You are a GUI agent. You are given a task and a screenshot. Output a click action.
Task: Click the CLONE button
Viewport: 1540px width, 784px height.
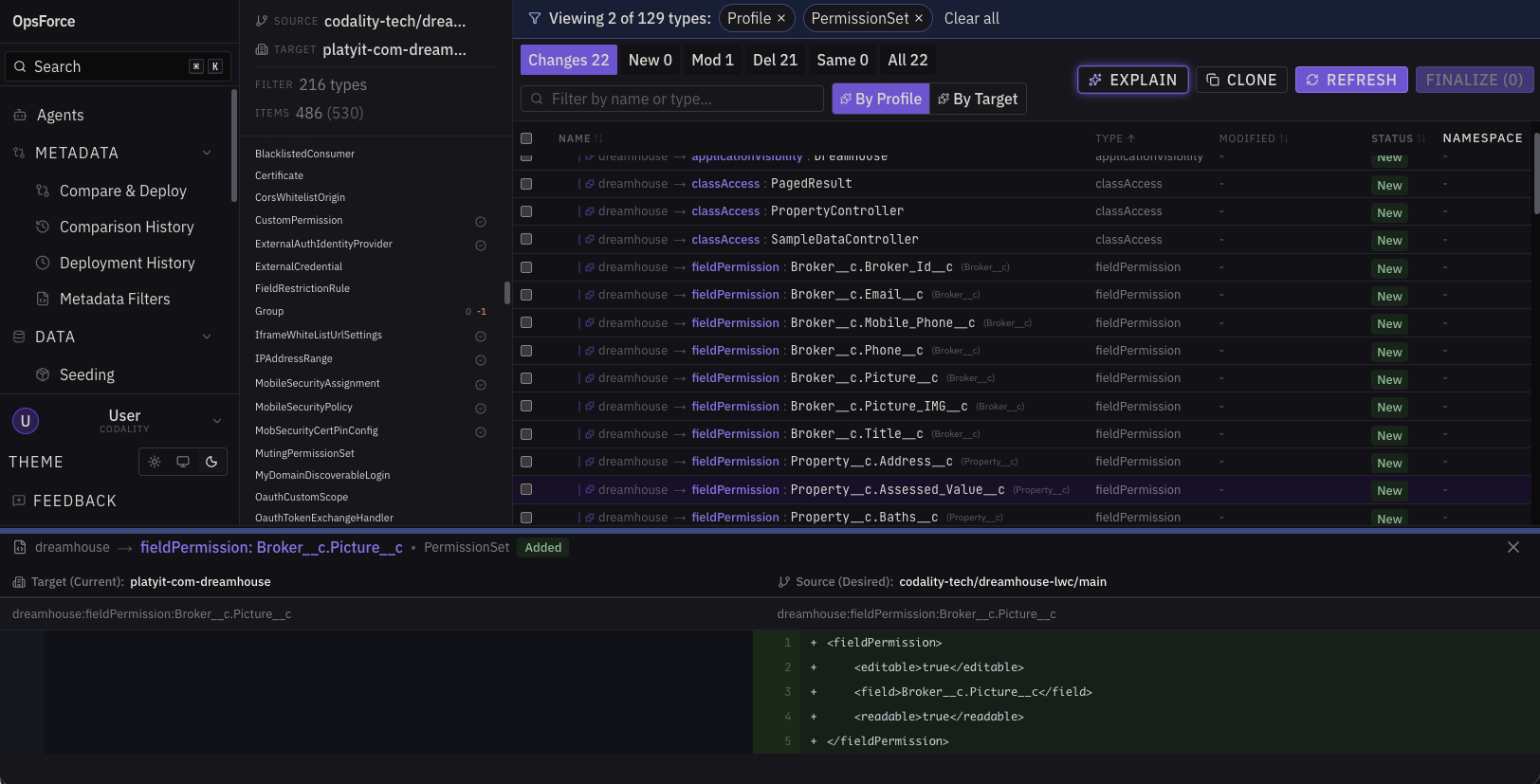coord(1241,80)
